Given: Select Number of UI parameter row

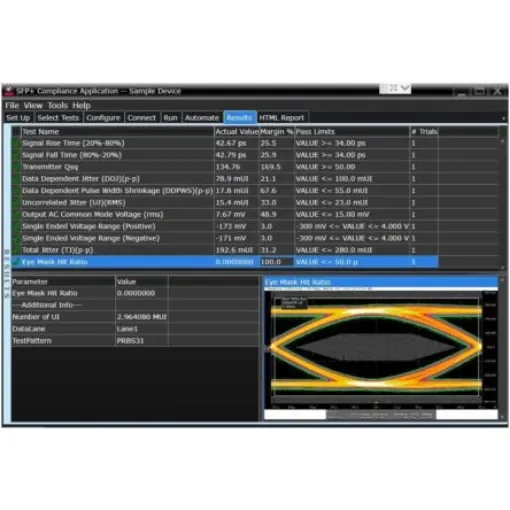Looking at the screenshot, I should point(135,317).
